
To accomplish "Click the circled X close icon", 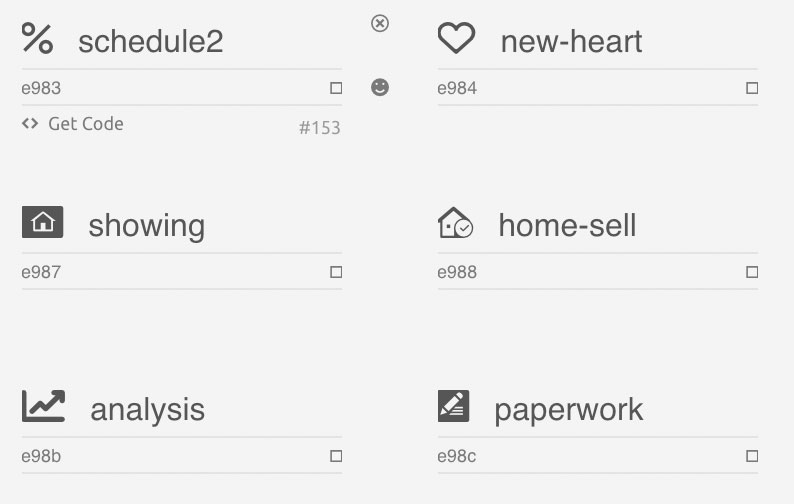I will pos(380,23).
